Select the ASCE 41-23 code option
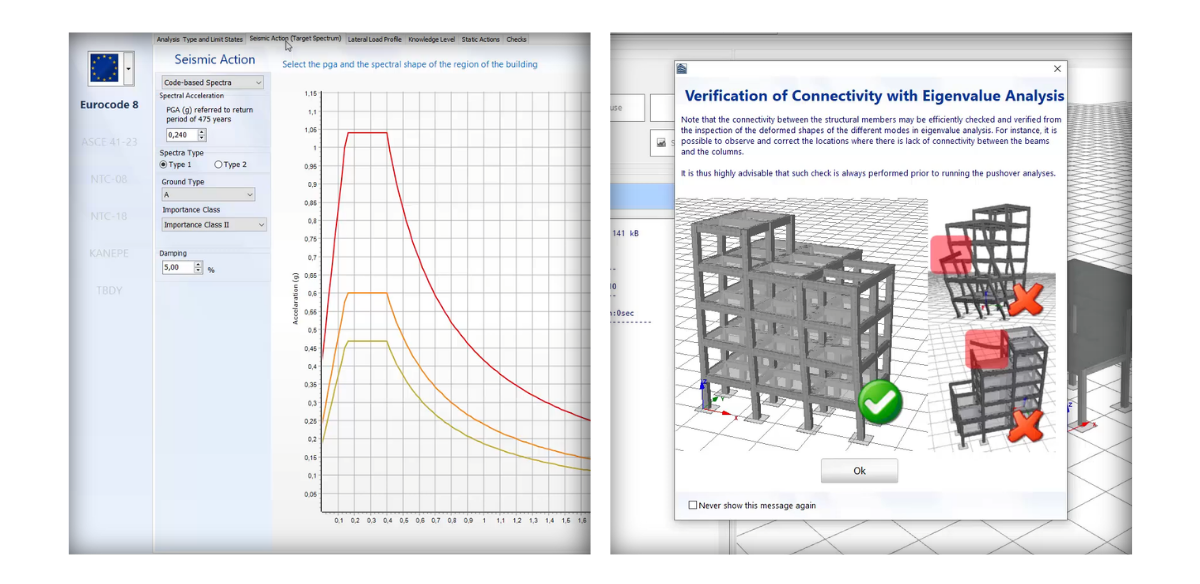The image size is (1200, 584). 109,142
